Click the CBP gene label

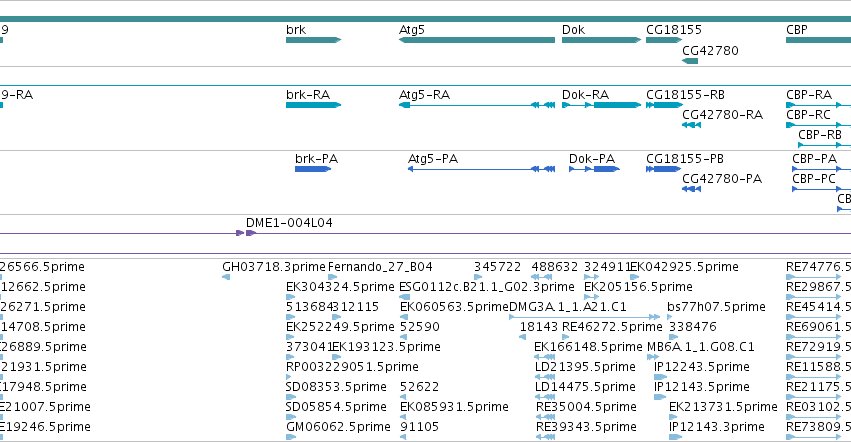coord(797,30)
